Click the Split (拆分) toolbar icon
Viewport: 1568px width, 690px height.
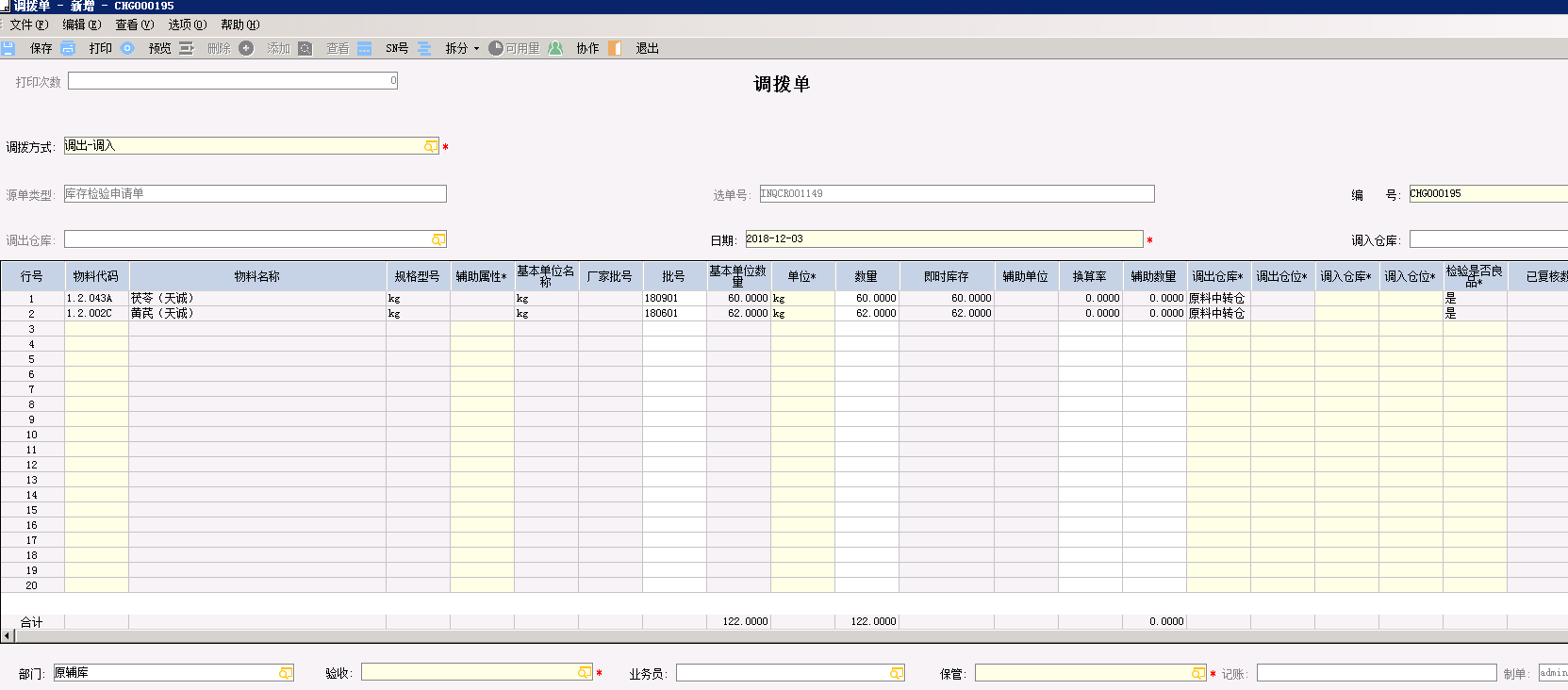[424, 48]
